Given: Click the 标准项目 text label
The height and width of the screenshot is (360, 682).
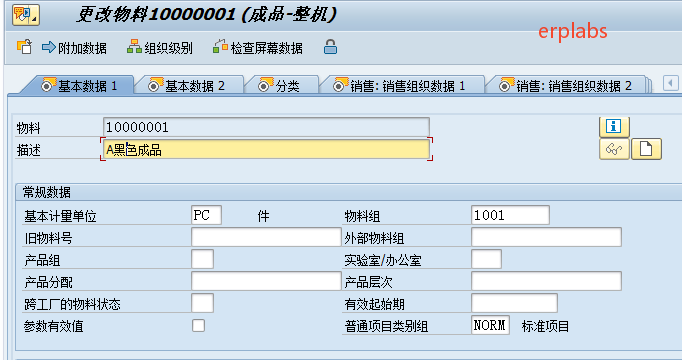Looking at the screenshot, I should 545,326.
